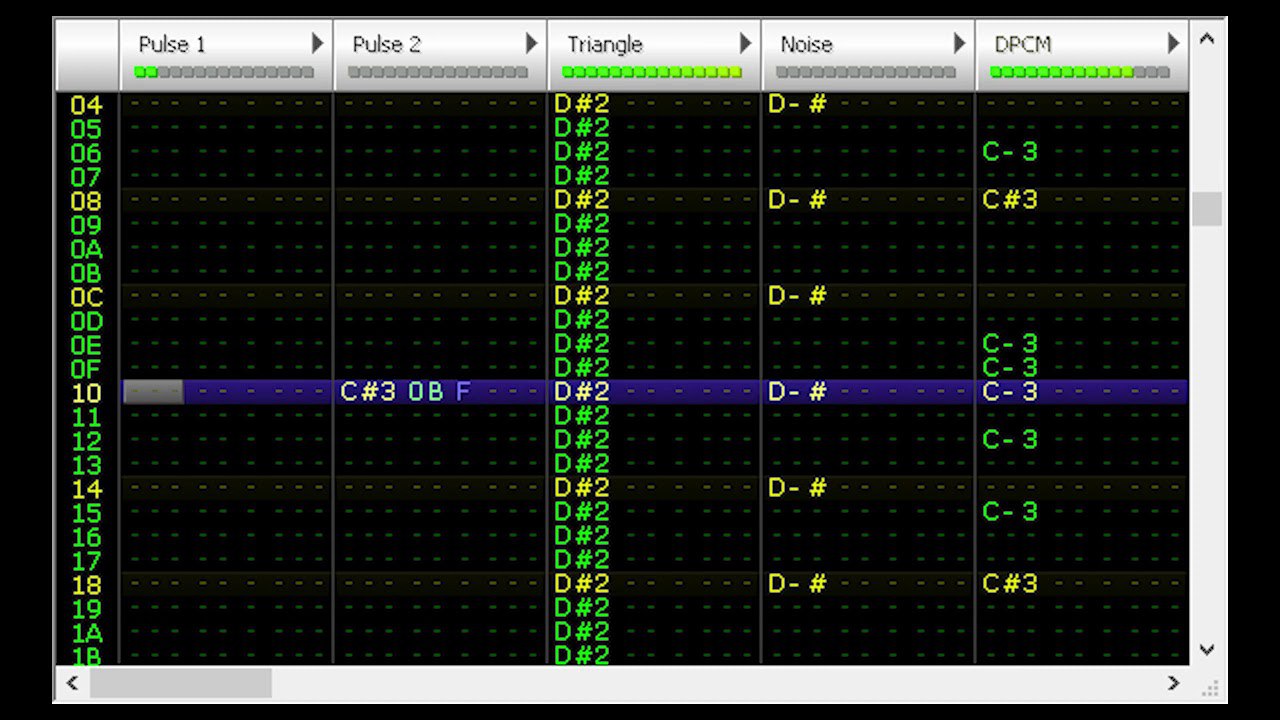This screenshot has width=1280, height=720.
Task: Expand Pulse 1 channel effect columns arrow
Action: pyautogui.click(x=318, y=43)
